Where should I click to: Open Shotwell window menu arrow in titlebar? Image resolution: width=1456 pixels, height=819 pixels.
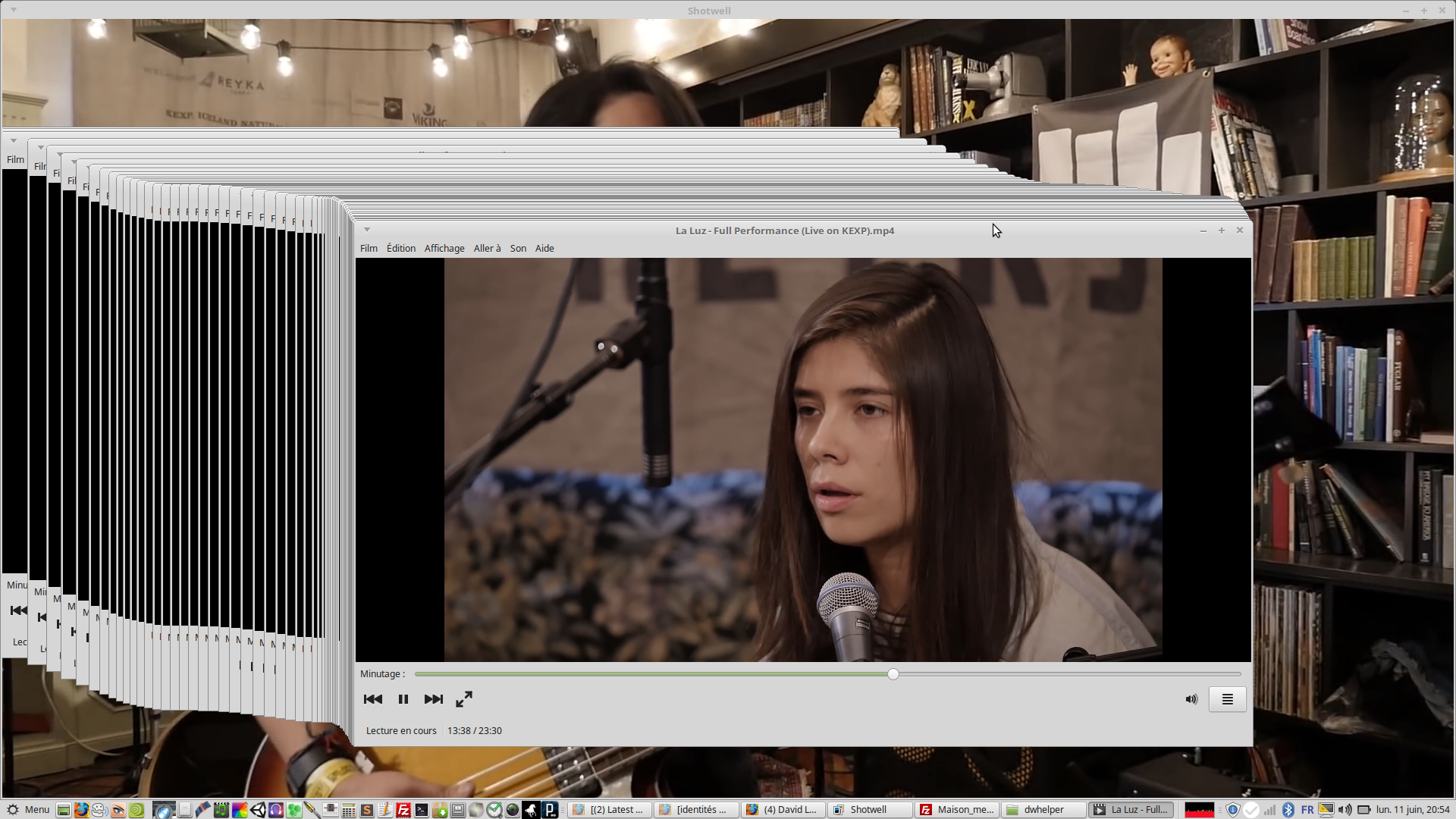pos(14,10)
